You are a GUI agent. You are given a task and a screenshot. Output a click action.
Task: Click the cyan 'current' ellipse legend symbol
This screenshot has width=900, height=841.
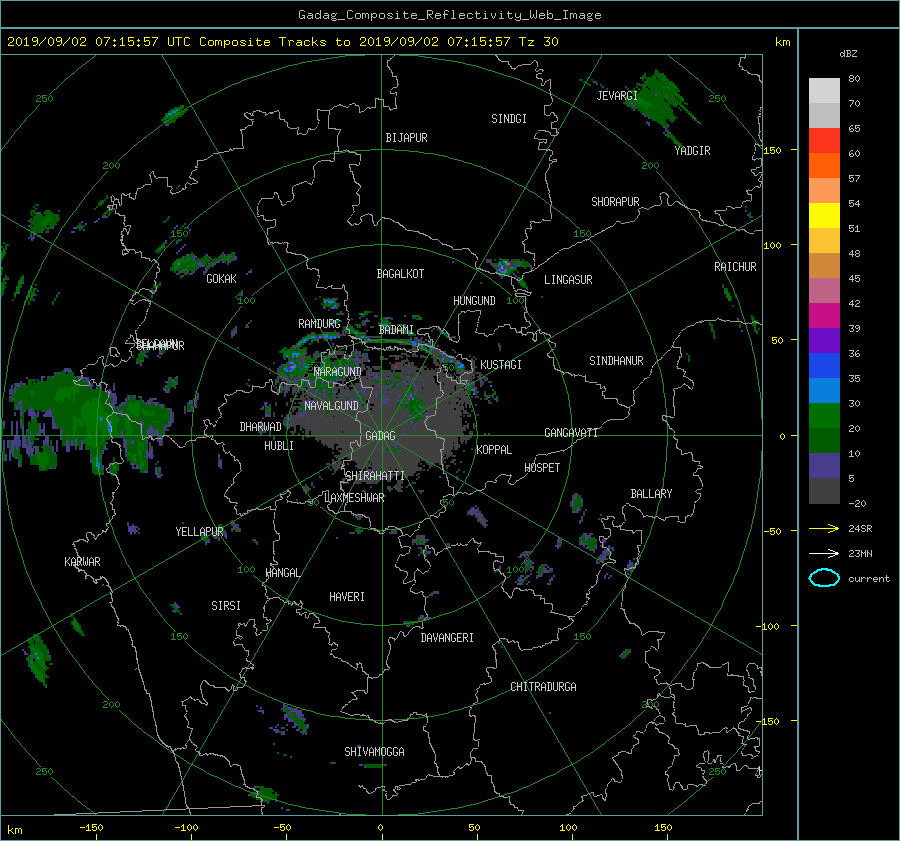tap(824, 578)
